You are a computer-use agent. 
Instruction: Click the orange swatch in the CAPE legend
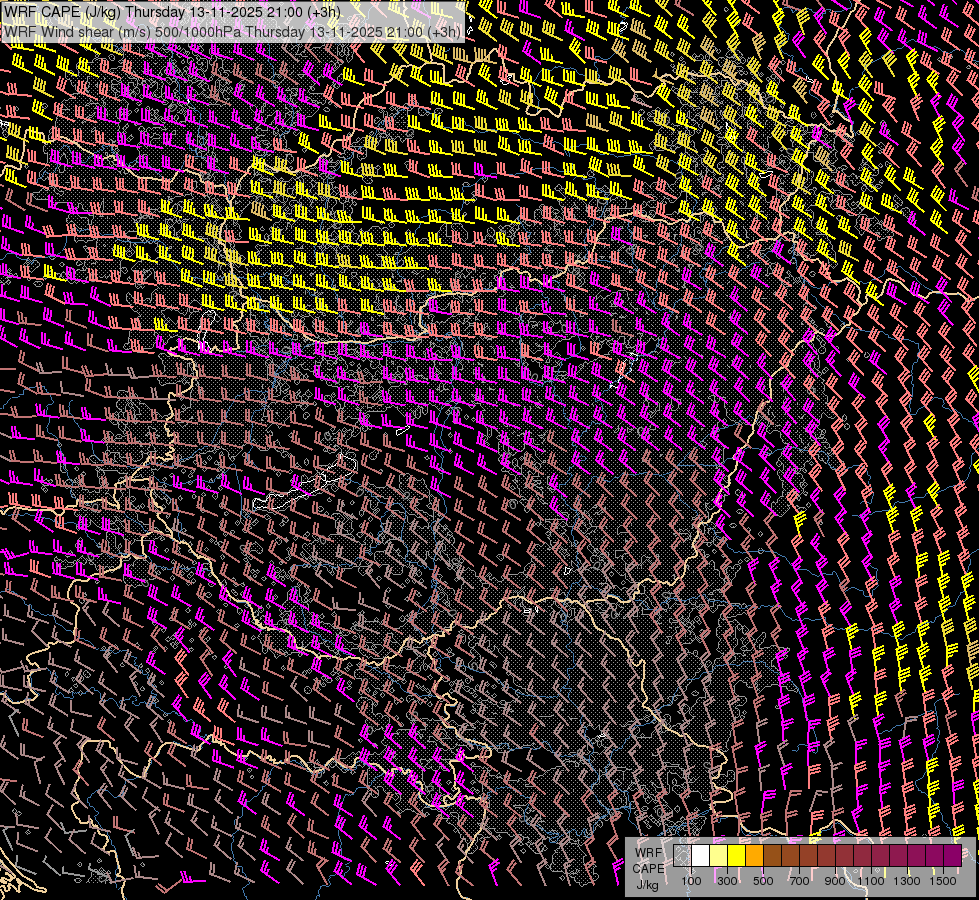click(x=754, y=855)
